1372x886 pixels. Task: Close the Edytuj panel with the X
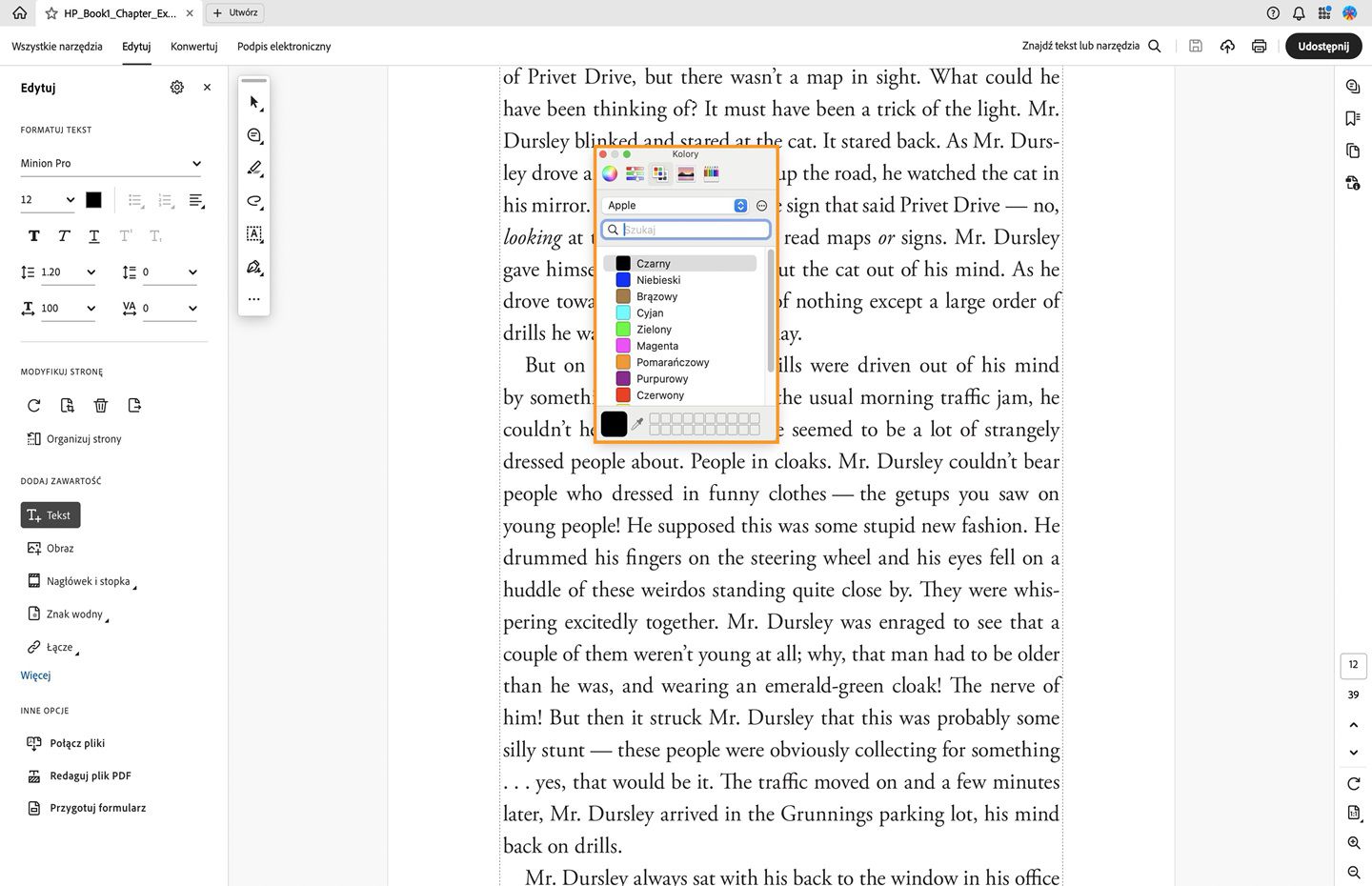coord(207,87)
